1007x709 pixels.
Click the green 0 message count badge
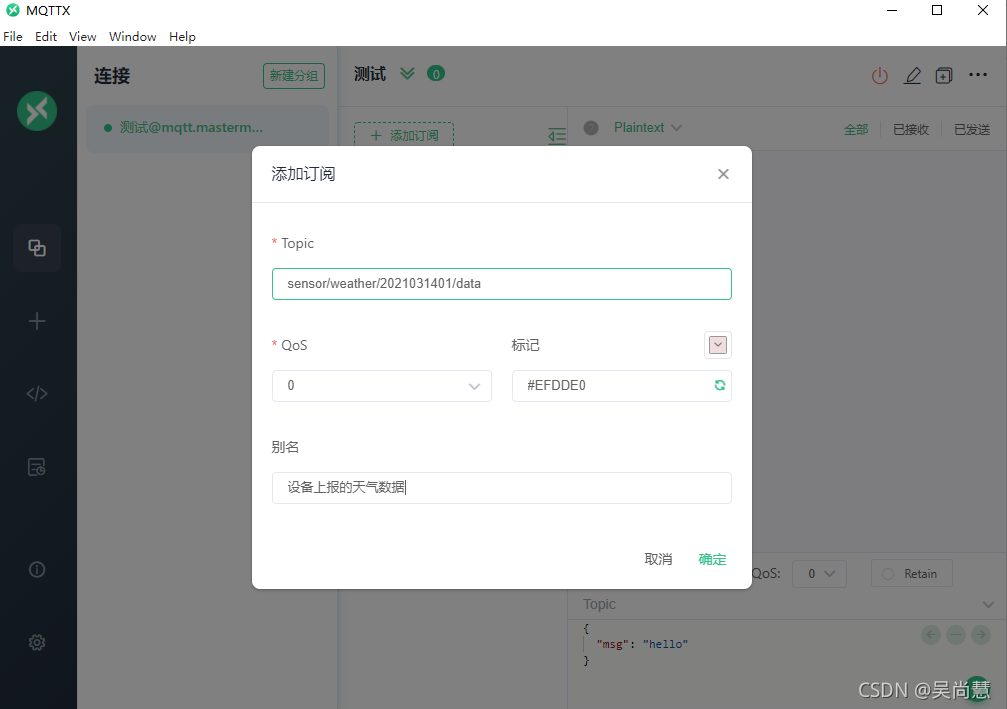pyautogui.click(x=436, y=74)
